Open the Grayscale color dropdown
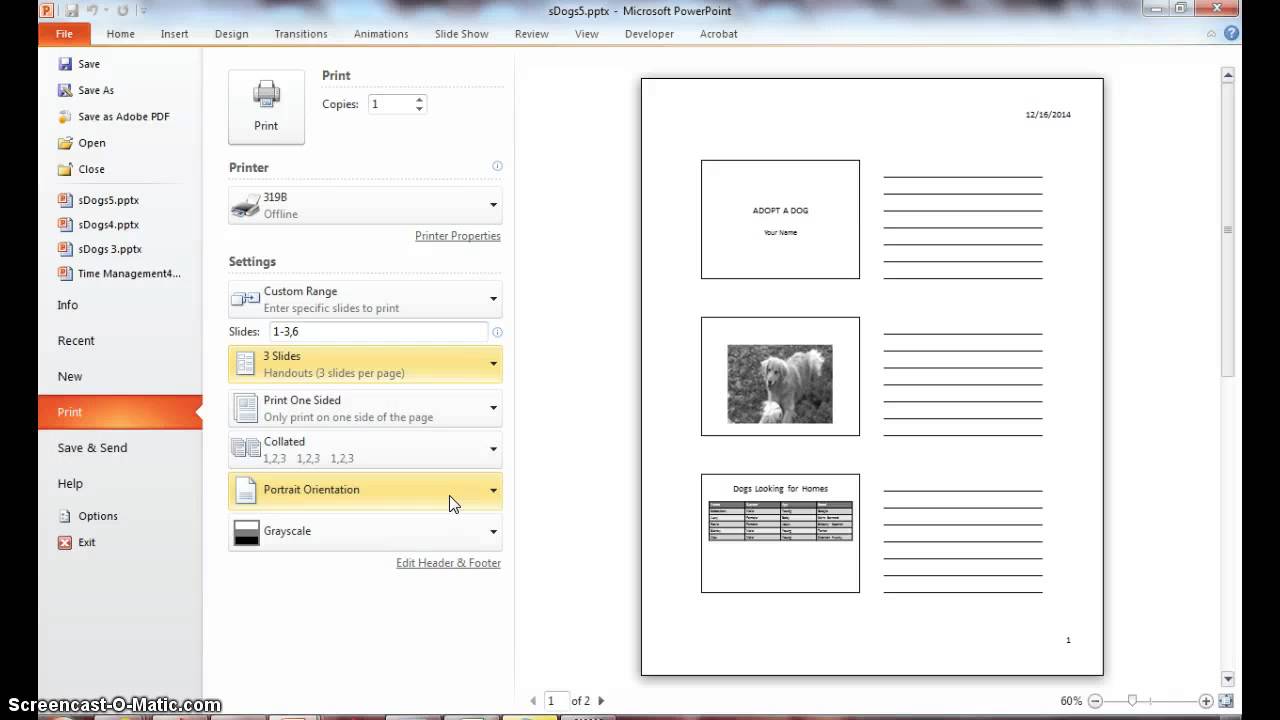The width and height of the screenshot is (1280, 720). tap(365, 531)
